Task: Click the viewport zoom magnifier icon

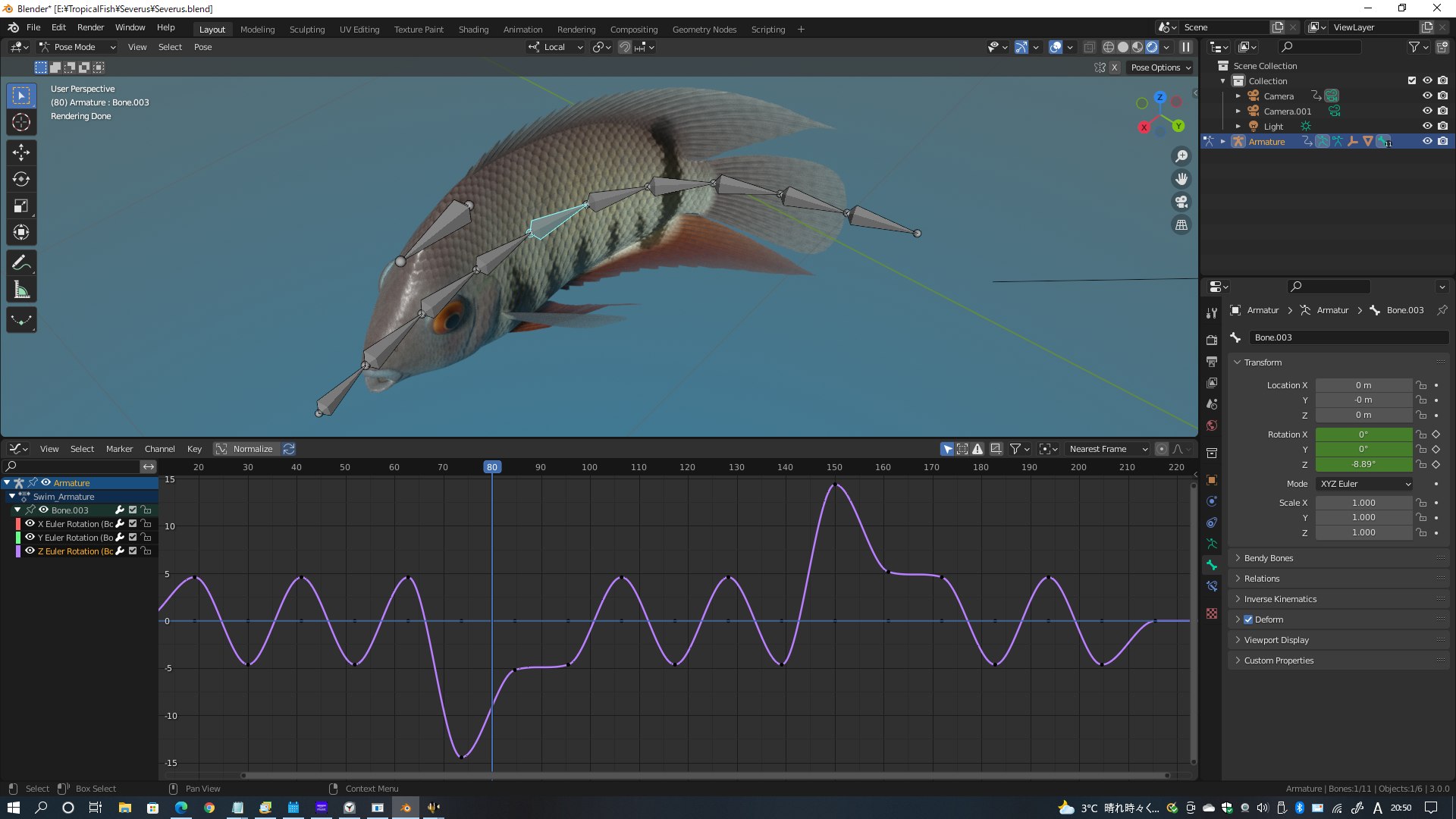Action: [1181, 156]
